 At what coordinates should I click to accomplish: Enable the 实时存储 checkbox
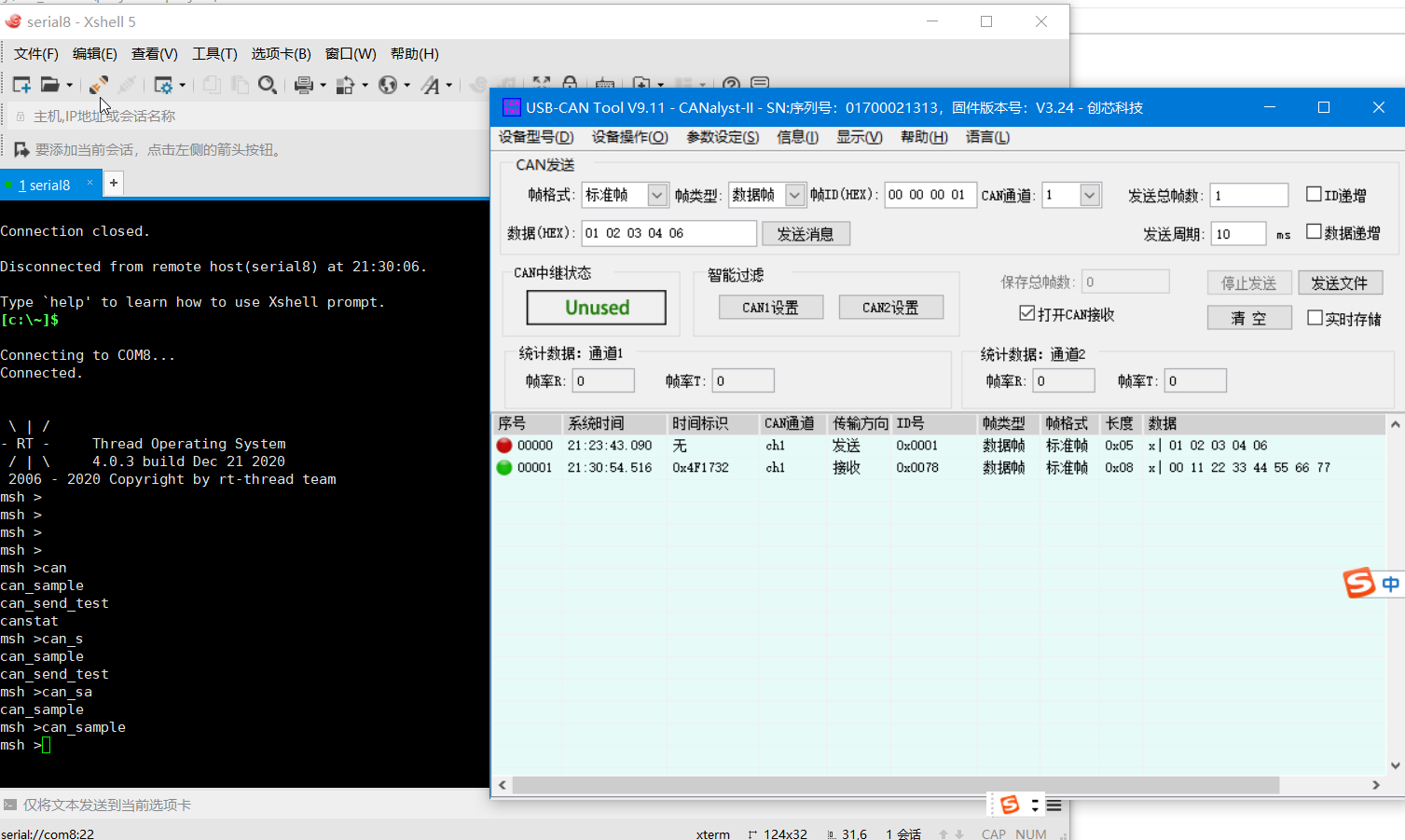coord(1315,318)
